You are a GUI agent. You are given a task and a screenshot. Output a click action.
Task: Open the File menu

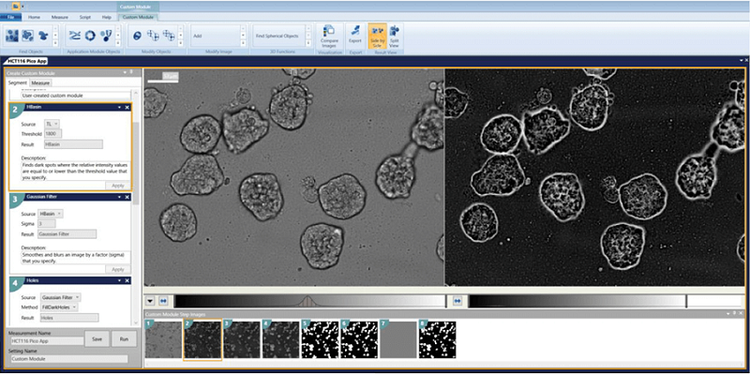11,17
